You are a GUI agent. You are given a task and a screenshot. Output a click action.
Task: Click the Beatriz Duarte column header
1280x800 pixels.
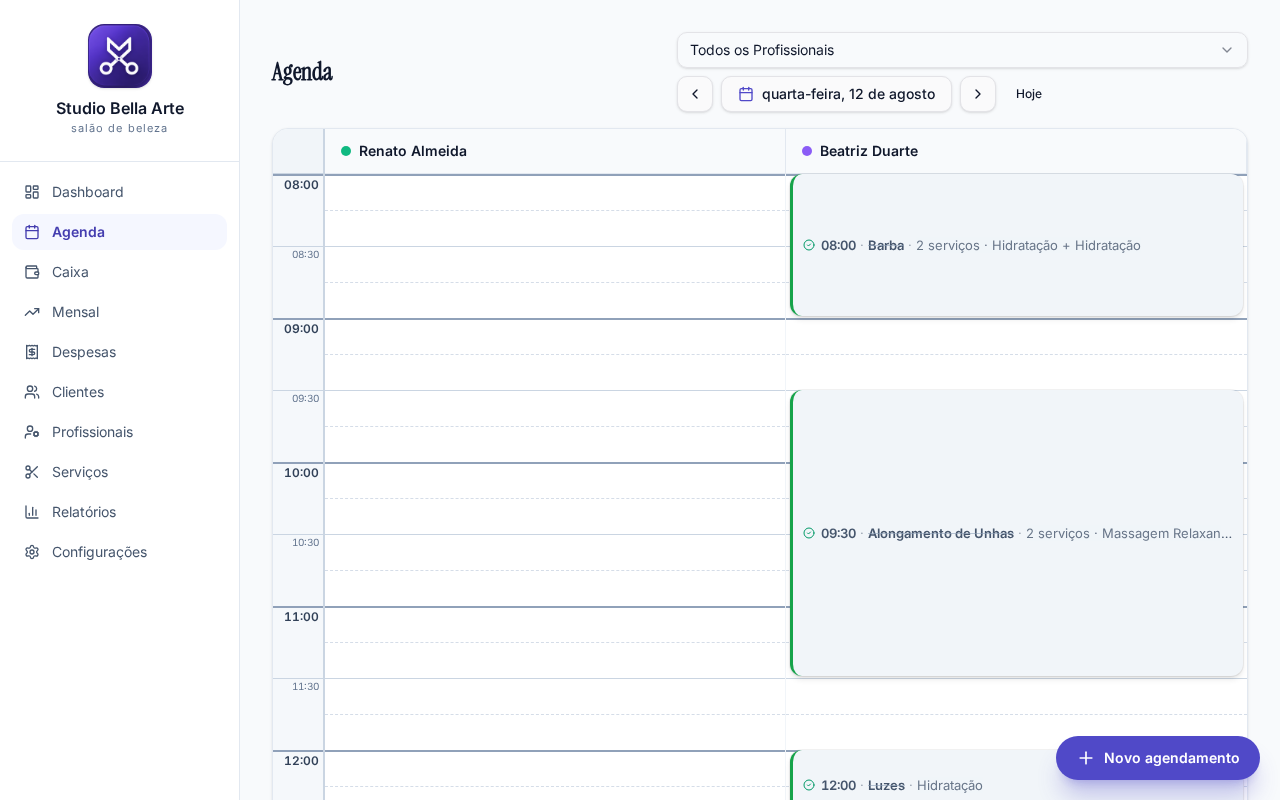tap(1016, 151)
